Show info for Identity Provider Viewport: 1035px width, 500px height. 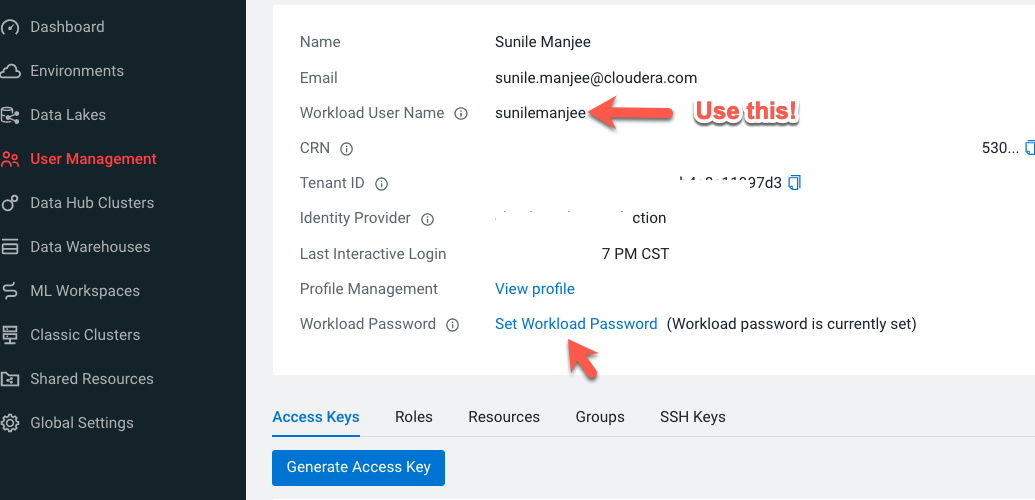tap(428, 219)
